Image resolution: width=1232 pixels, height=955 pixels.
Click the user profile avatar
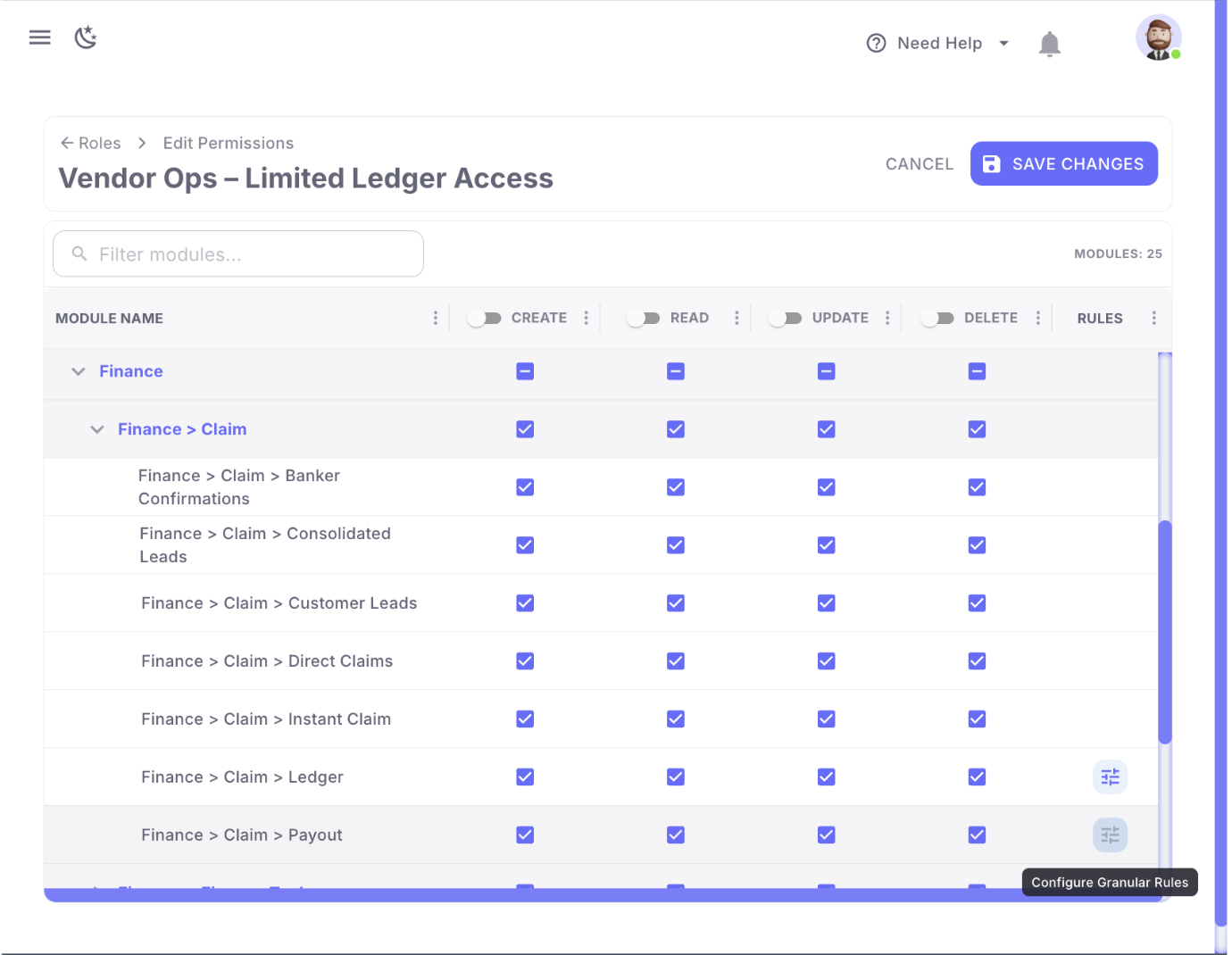click(1158, 38)
